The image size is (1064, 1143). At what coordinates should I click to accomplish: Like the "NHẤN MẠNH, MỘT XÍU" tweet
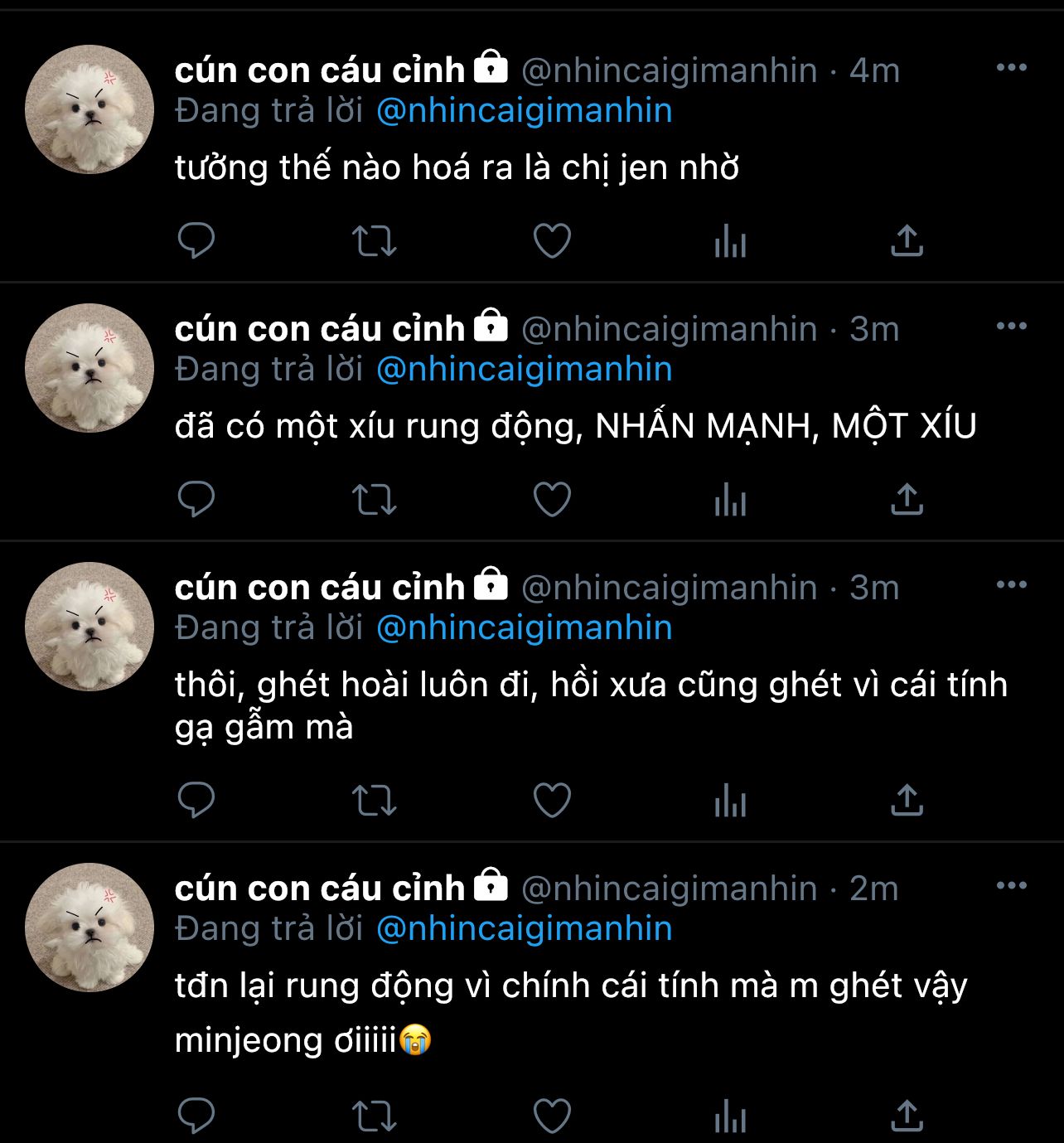click(x=552, y=500)
